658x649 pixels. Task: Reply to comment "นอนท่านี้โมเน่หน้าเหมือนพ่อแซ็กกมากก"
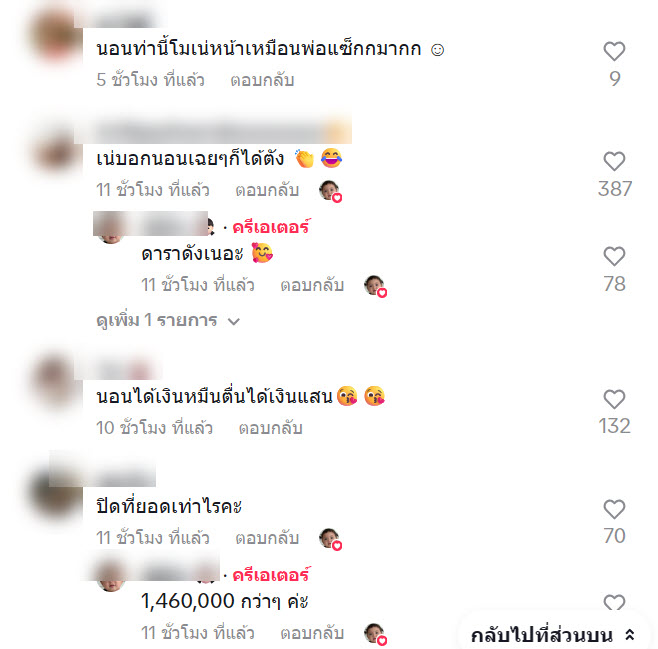coord(262,80)
